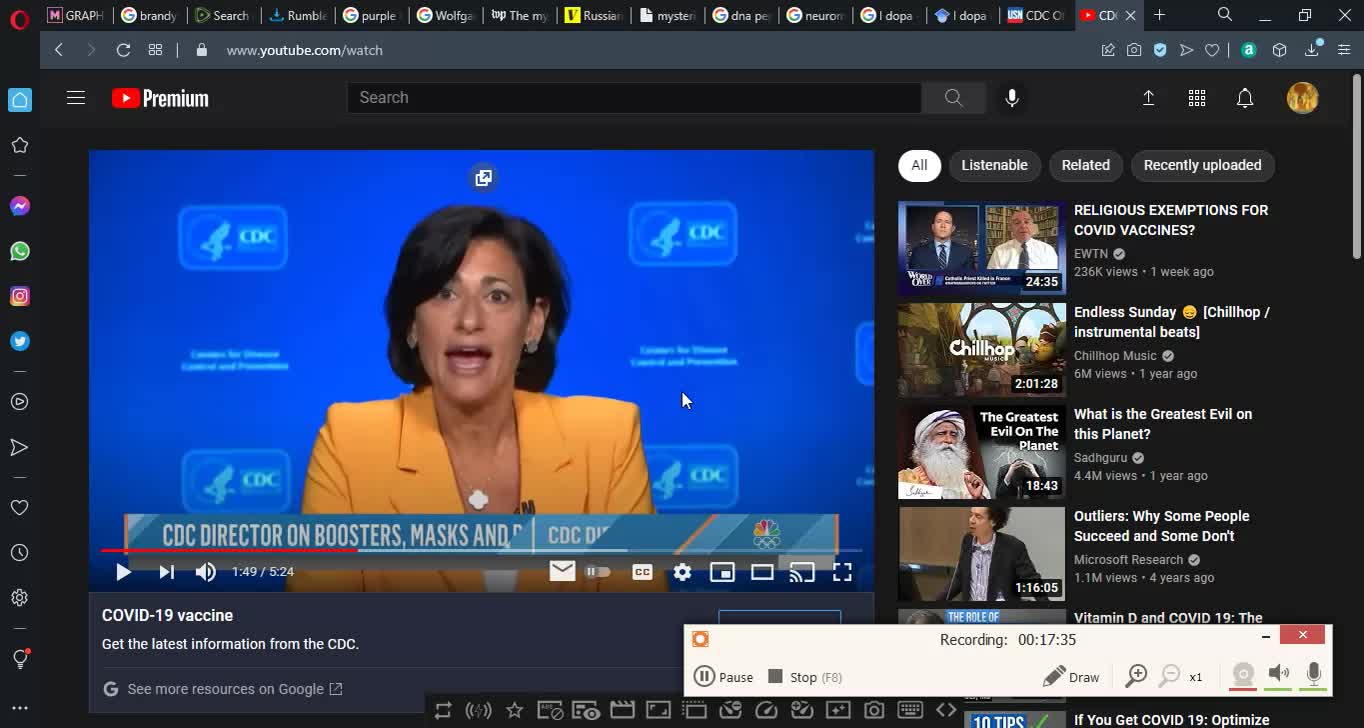1364x728 pixels.
Task: Switch to the brandy browser tab
Action: pyautogui.click(x=149, y=15)
